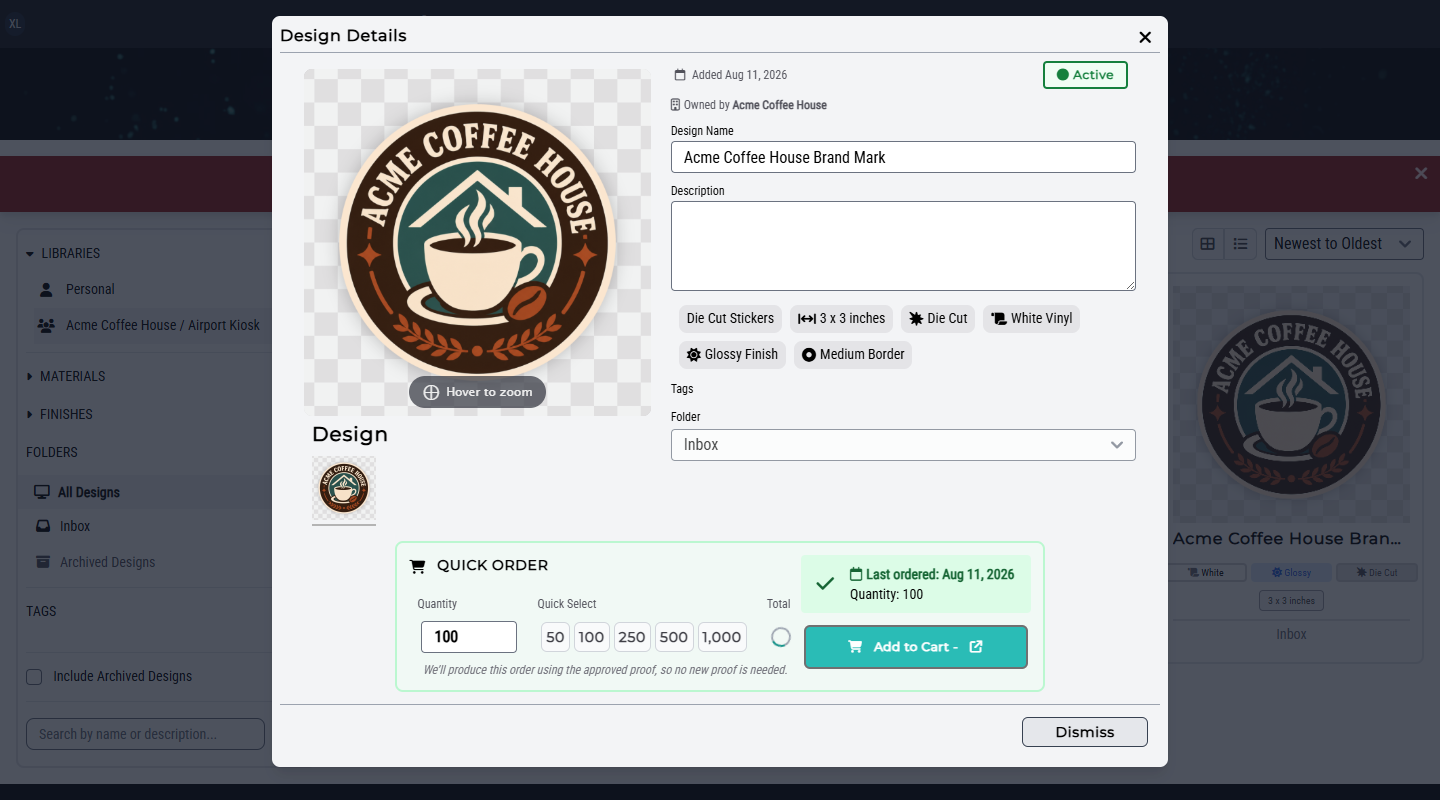Click the Die Cut shape chip

[938, 319]
